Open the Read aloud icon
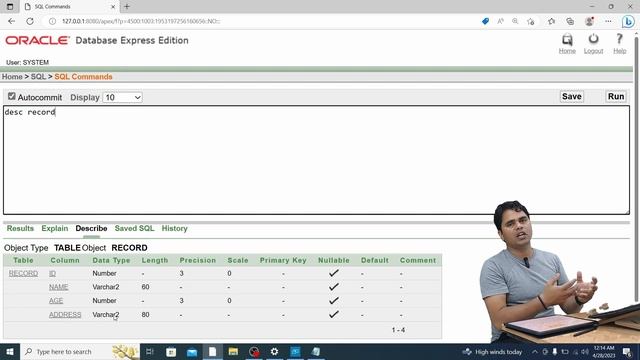This screenshot has width=640, height=360. point(500,21)
